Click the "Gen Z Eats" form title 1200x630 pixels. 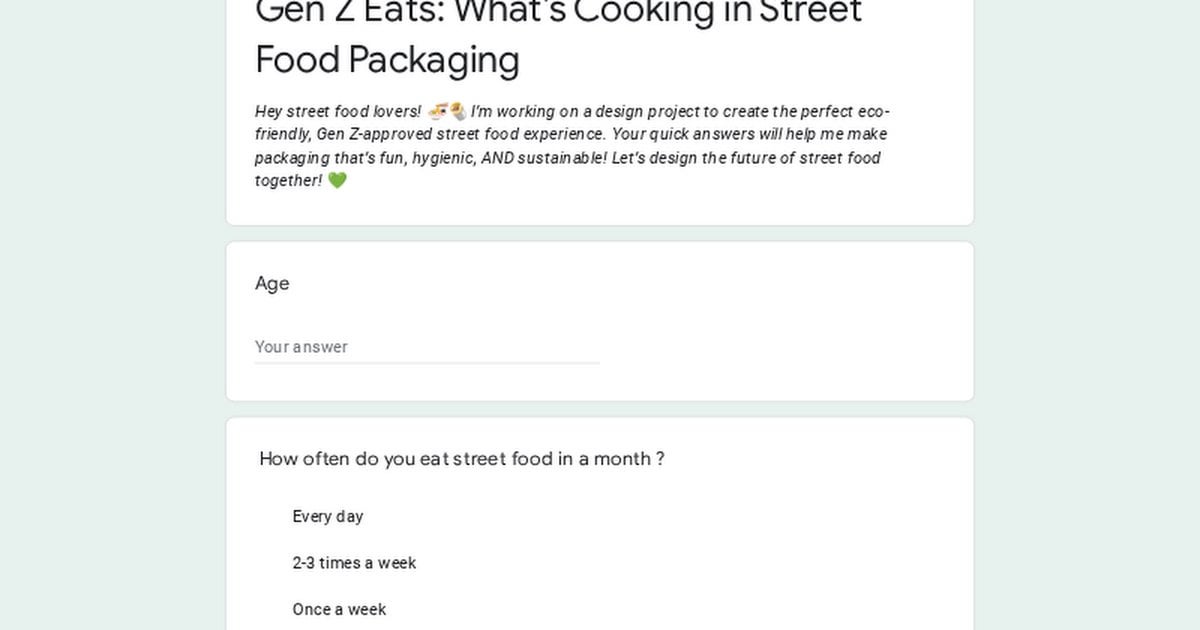coord(558,13)
